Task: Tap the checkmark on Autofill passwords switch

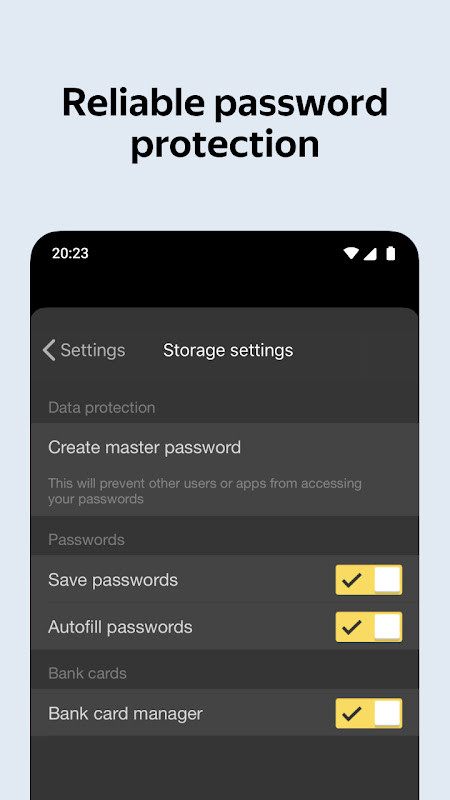Action: tap(352, 627)
